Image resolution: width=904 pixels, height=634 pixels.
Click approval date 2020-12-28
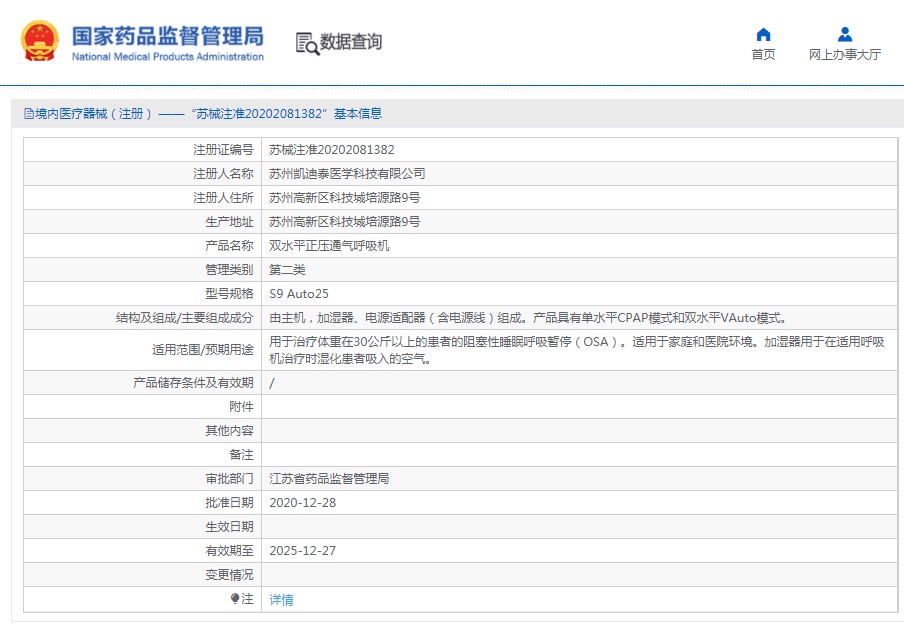303,503
